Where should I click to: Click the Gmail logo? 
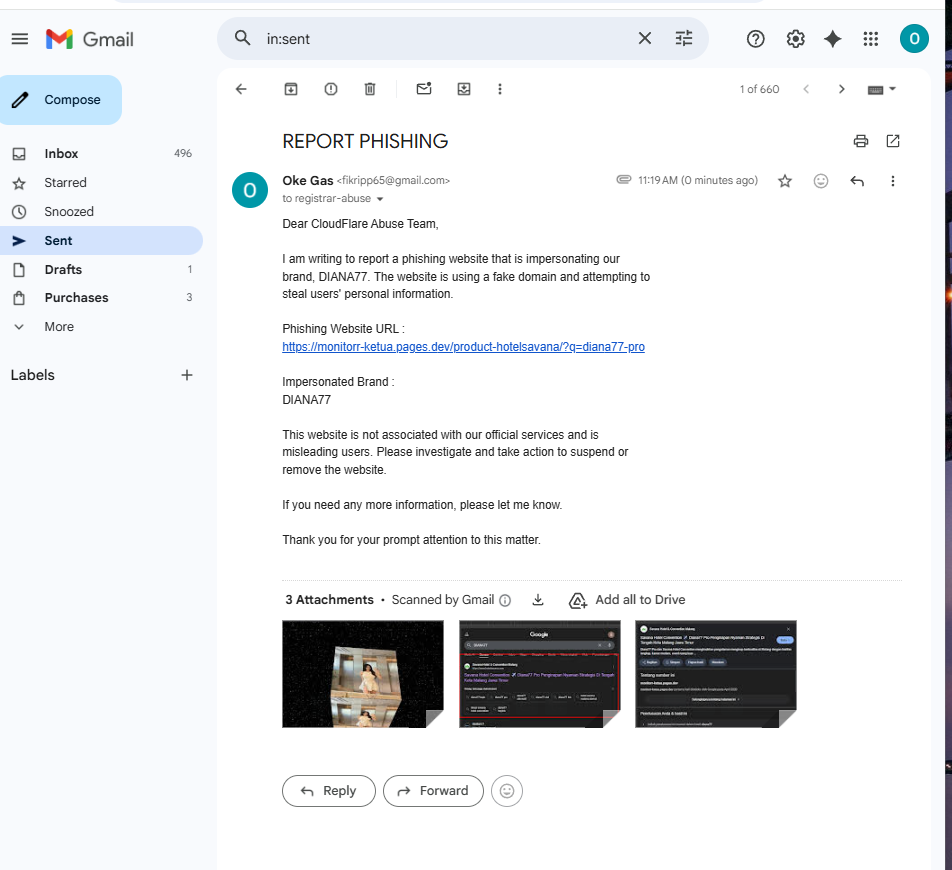(90, 39)
